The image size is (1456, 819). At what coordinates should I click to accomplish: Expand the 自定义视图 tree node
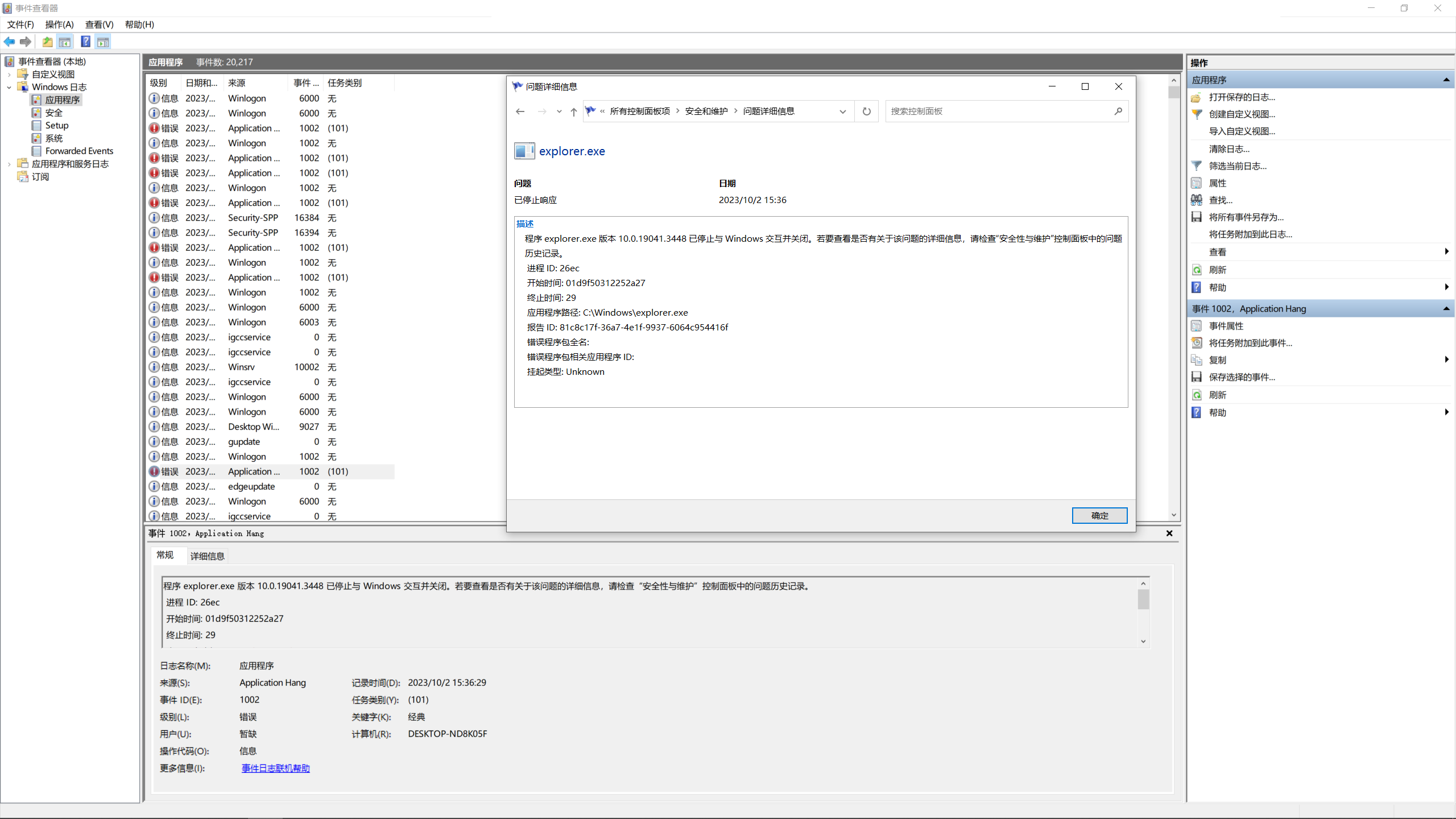click(9, 75)
